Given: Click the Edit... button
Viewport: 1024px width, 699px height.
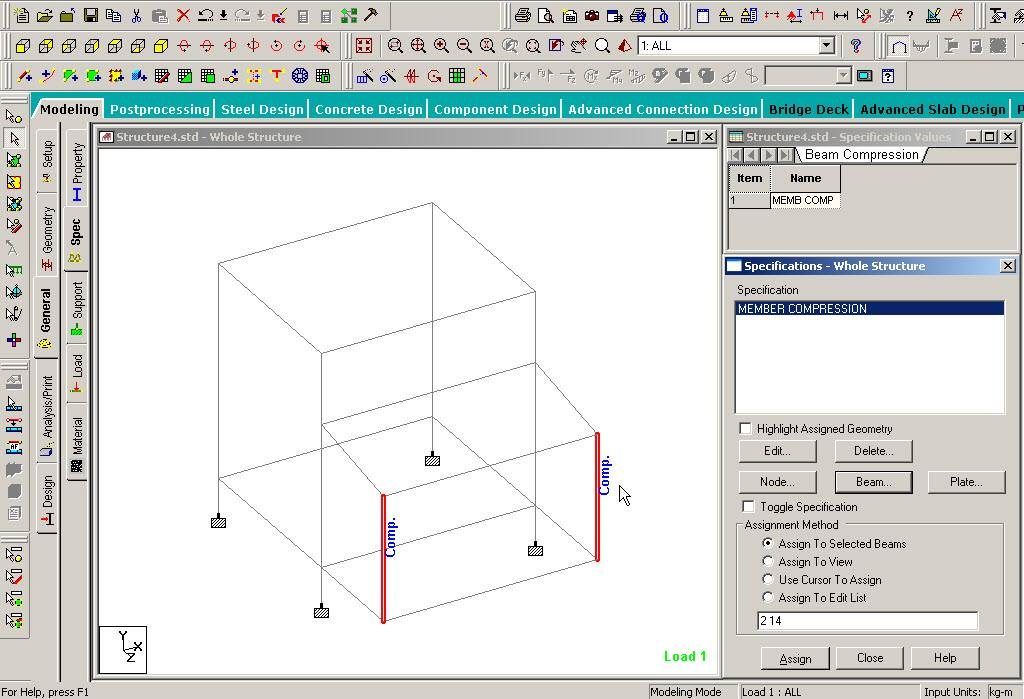Looking at the screenshot, I should pos(777,451).
